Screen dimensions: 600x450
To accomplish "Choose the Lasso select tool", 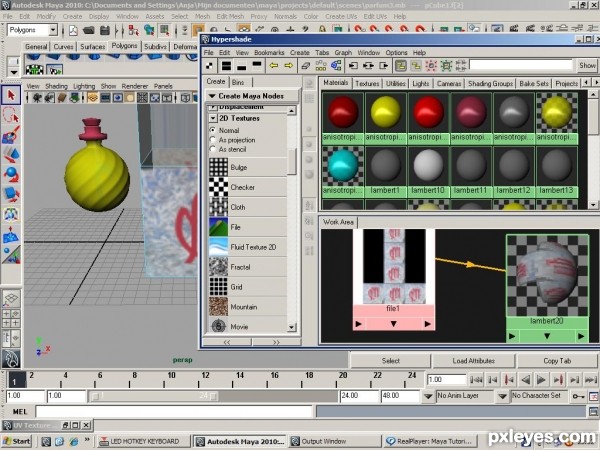I will (x=11, y=115).
